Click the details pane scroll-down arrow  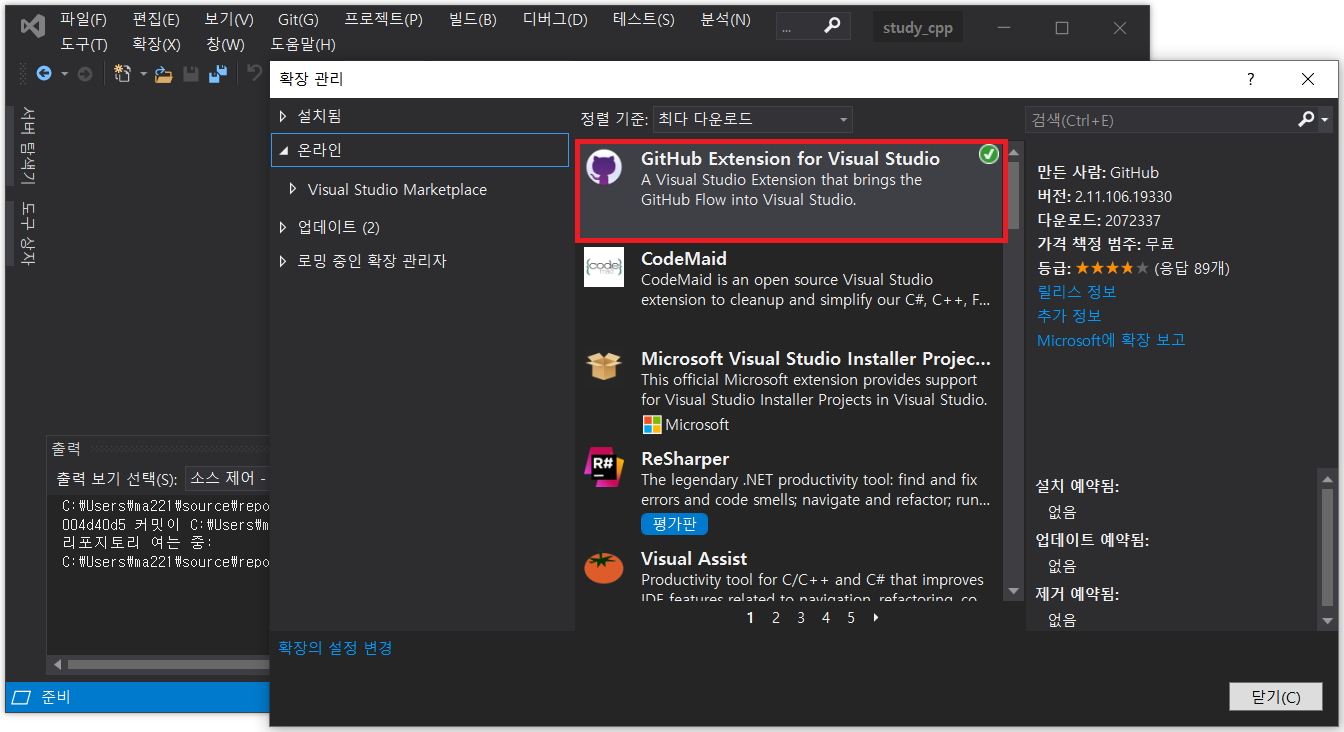click(1328, 621)
